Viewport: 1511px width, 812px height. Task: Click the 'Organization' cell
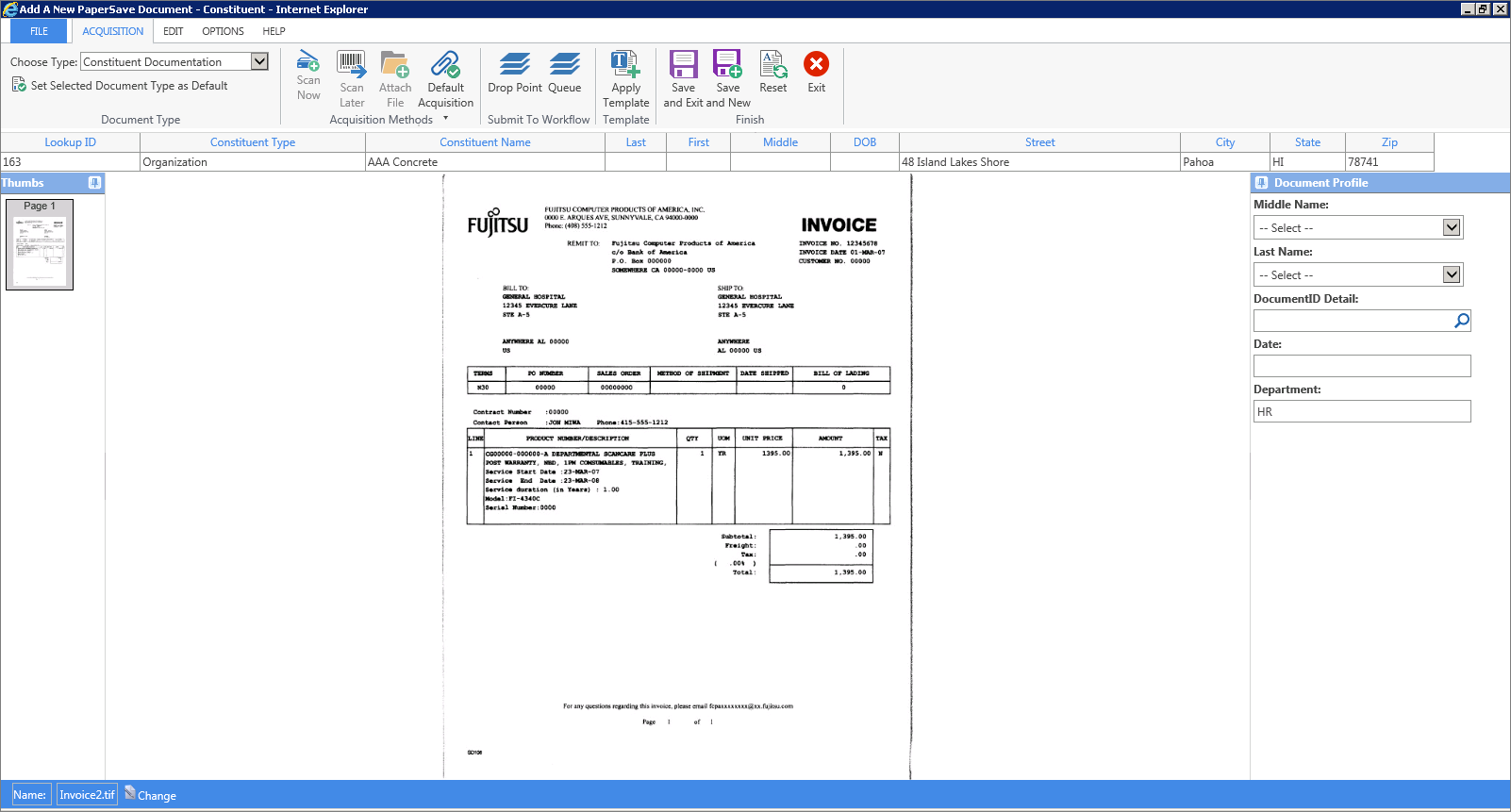pos(253,162)
